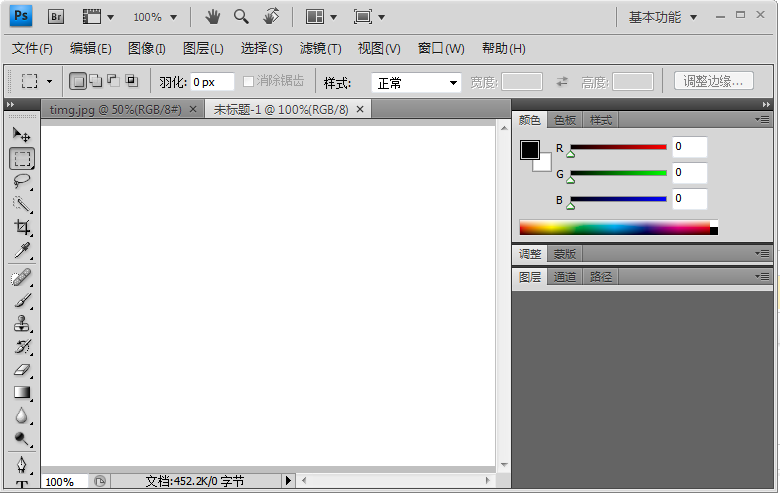Expand the toolbox double arrows
The image size is (780, 495).
tap(10, 104)
